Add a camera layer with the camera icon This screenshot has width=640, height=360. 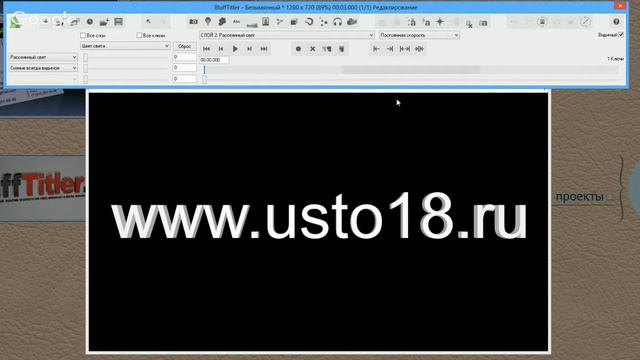point(193,22)
